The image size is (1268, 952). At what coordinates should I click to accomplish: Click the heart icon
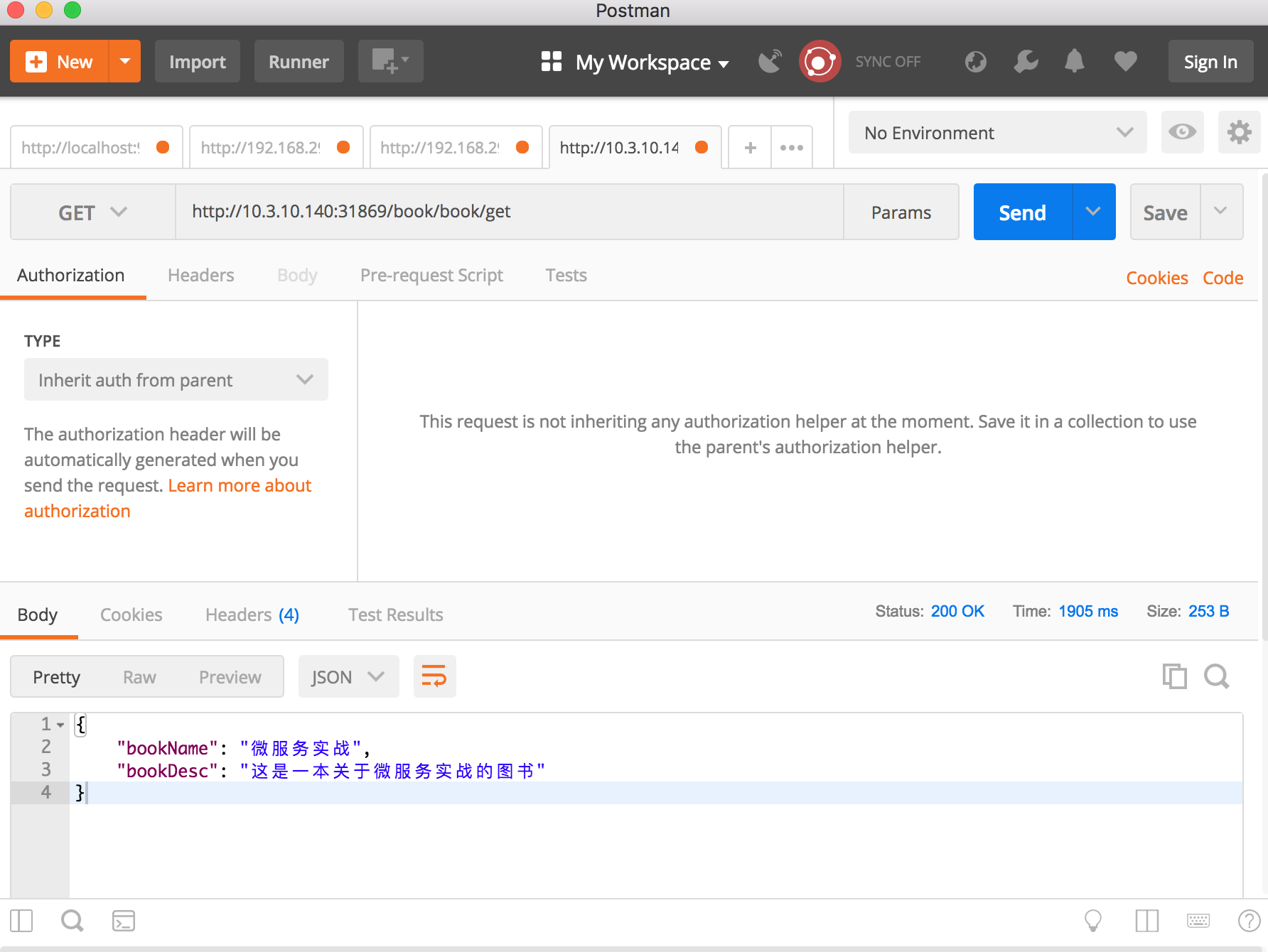[1126, 62]
